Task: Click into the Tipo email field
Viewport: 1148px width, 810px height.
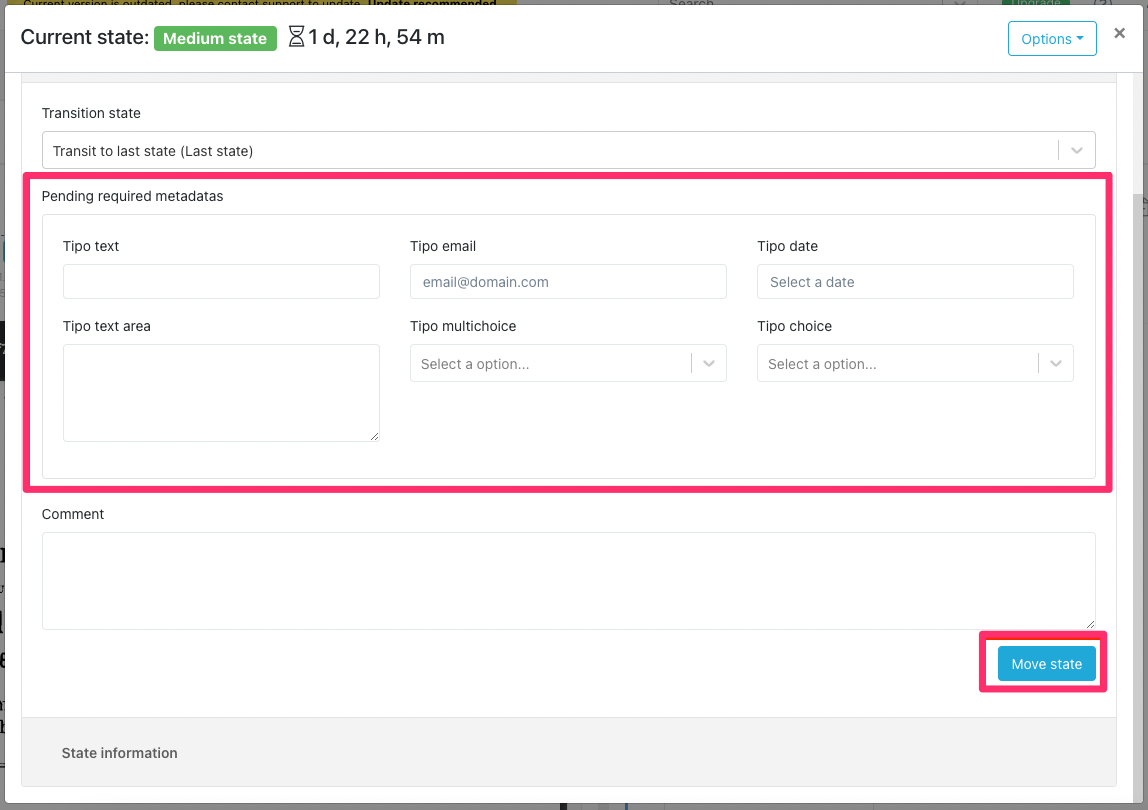Action: point(568,282)
